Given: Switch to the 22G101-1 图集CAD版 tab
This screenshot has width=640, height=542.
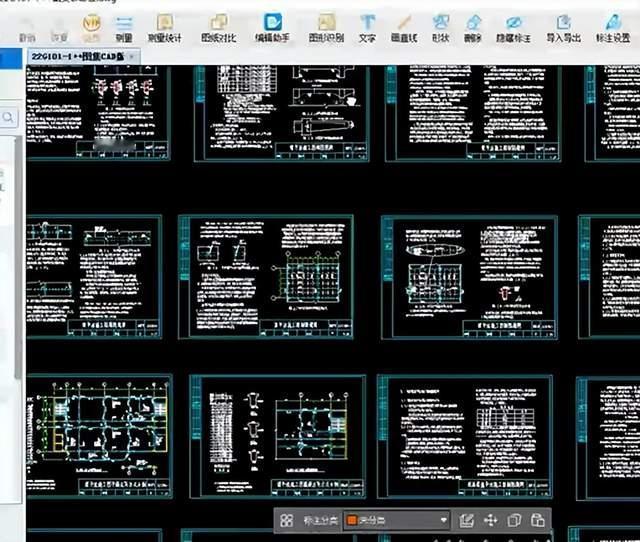Looking at the screenshot, I should point(79,56).
